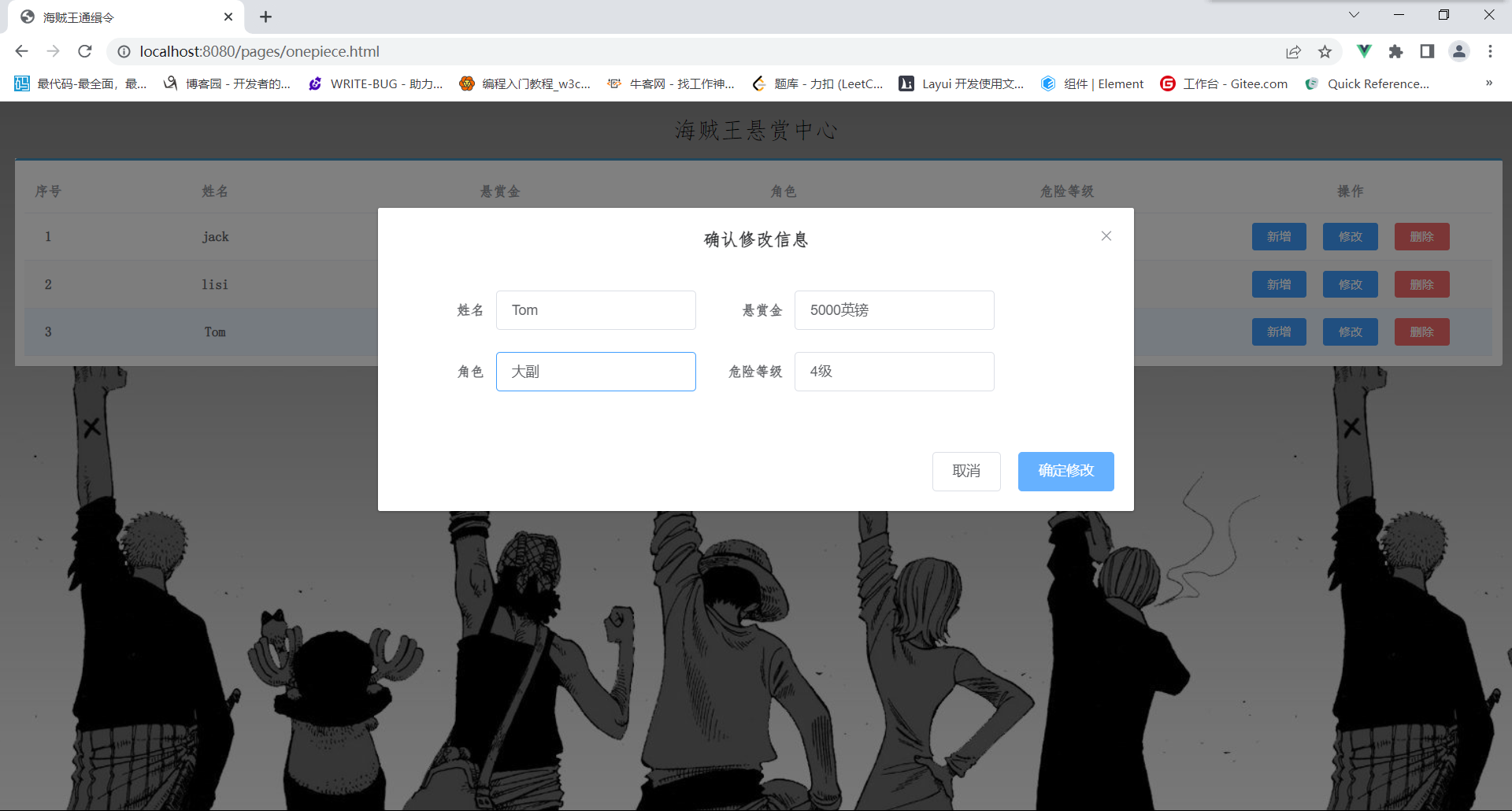Click the 海贼王悬赏中心 page title

756,130
